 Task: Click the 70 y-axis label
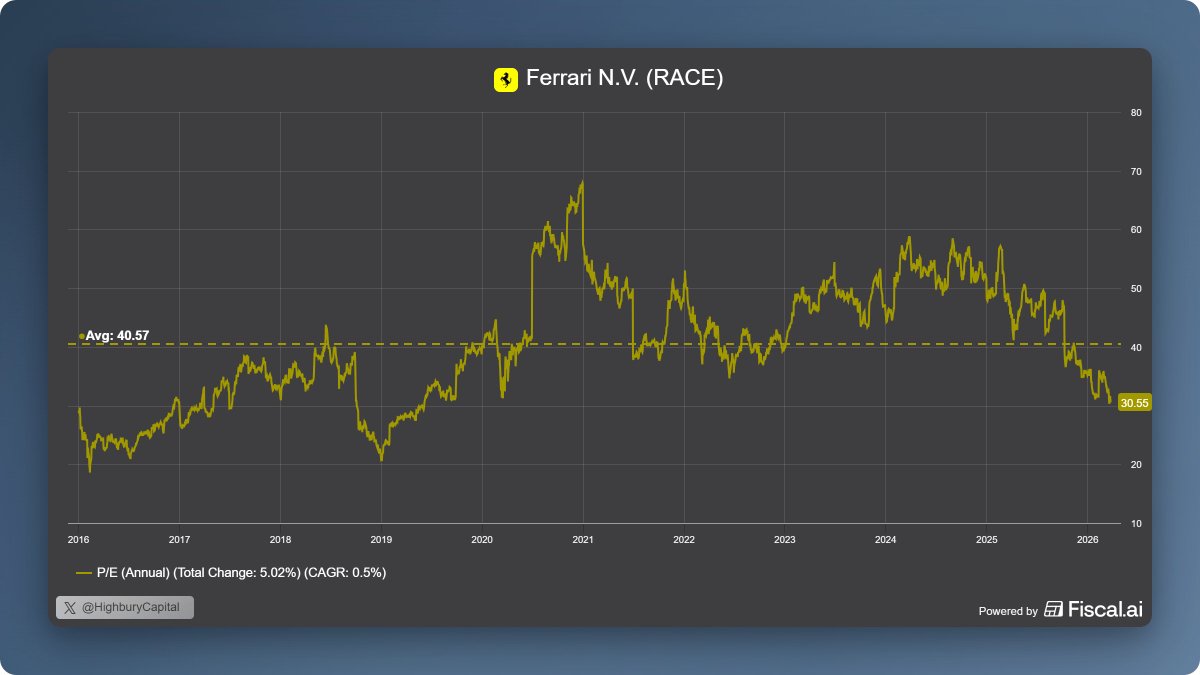[1136, 171]
